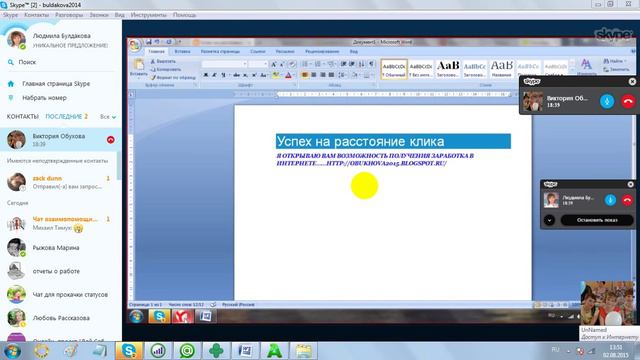
Task: Click Start button in shared screen taskbar
Action: pyautogui.click(x=136, y=316)
